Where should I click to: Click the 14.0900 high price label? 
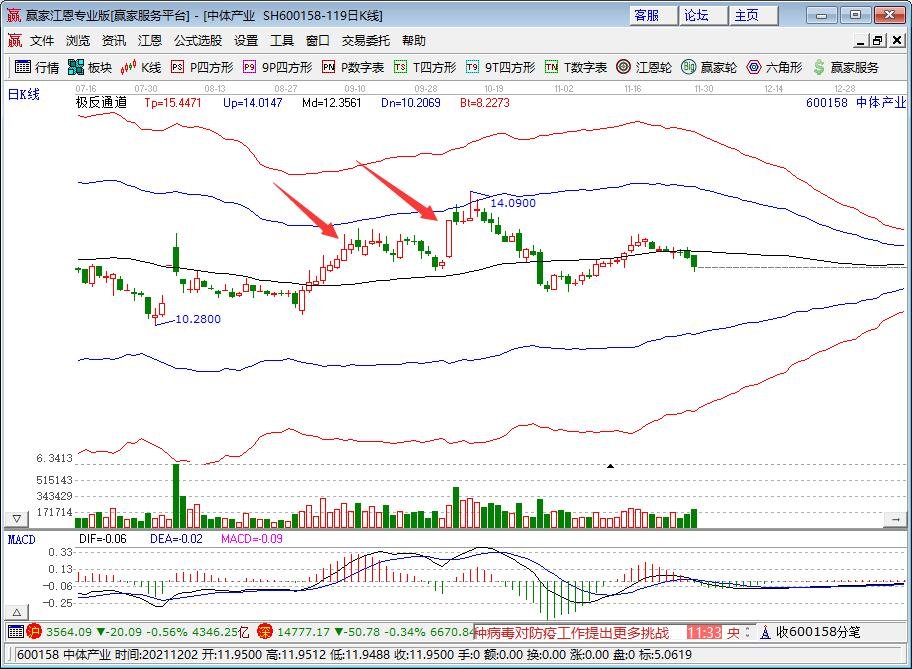pos(513,203)
